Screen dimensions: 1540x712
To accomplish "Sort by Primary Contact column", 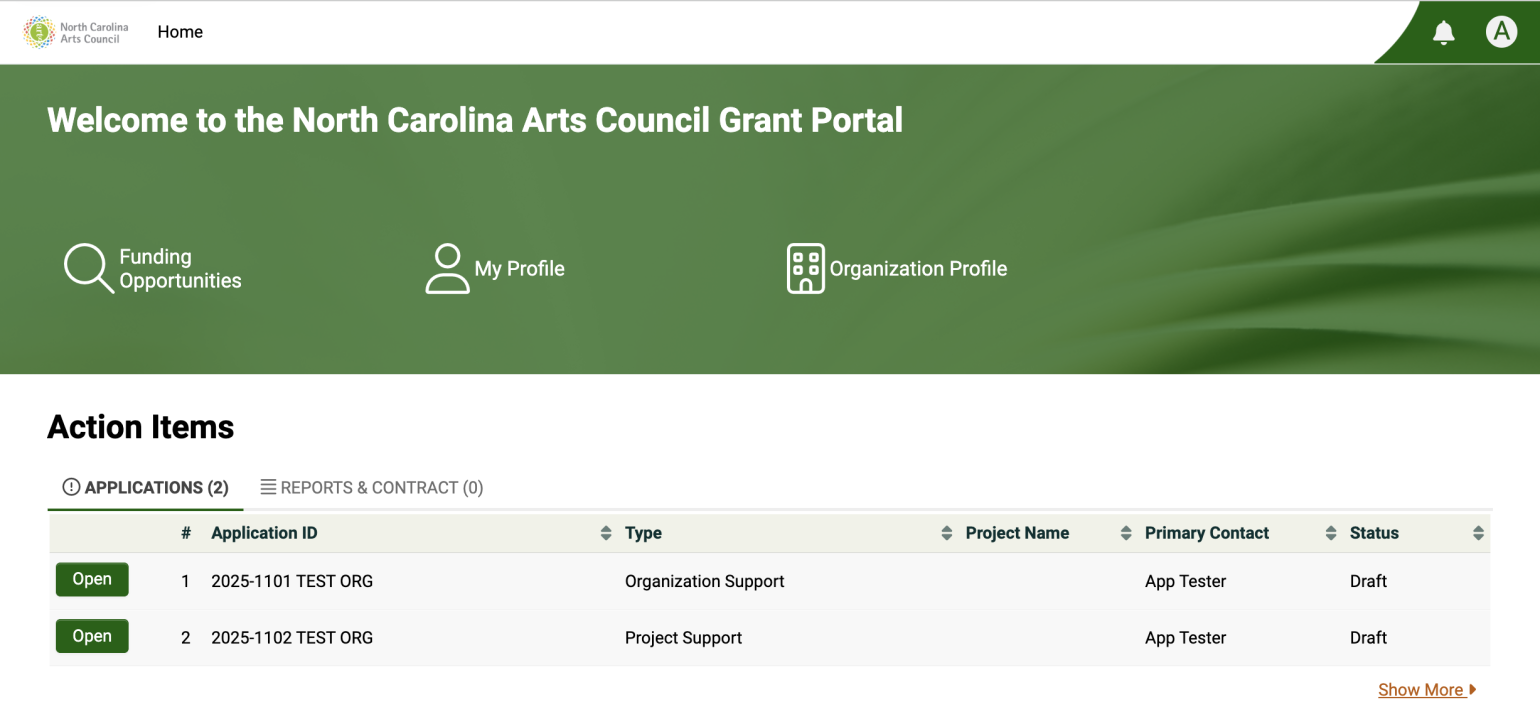I will [1330, 533].
